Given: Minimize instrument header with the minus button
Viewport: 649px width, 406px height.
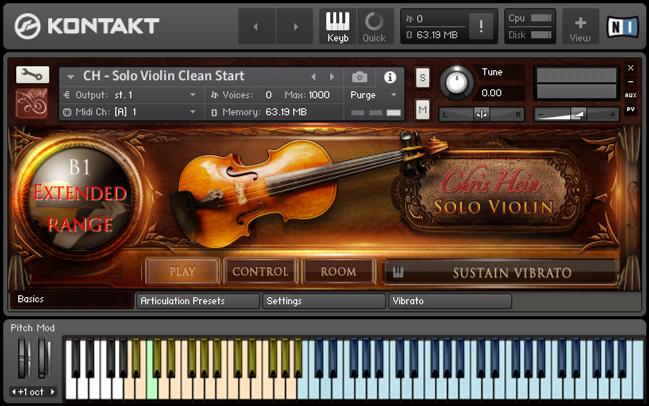Looking at the screenshot, I should (x=630, y=82).
